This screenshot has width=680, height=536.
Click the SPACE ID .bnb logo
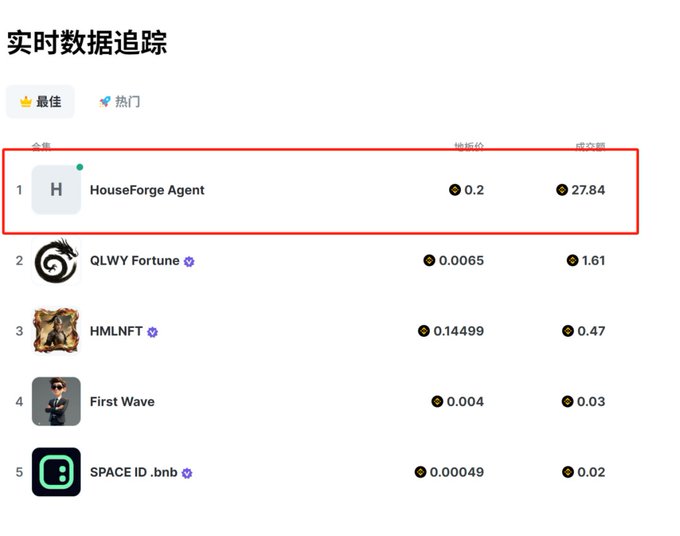point(56,472)
